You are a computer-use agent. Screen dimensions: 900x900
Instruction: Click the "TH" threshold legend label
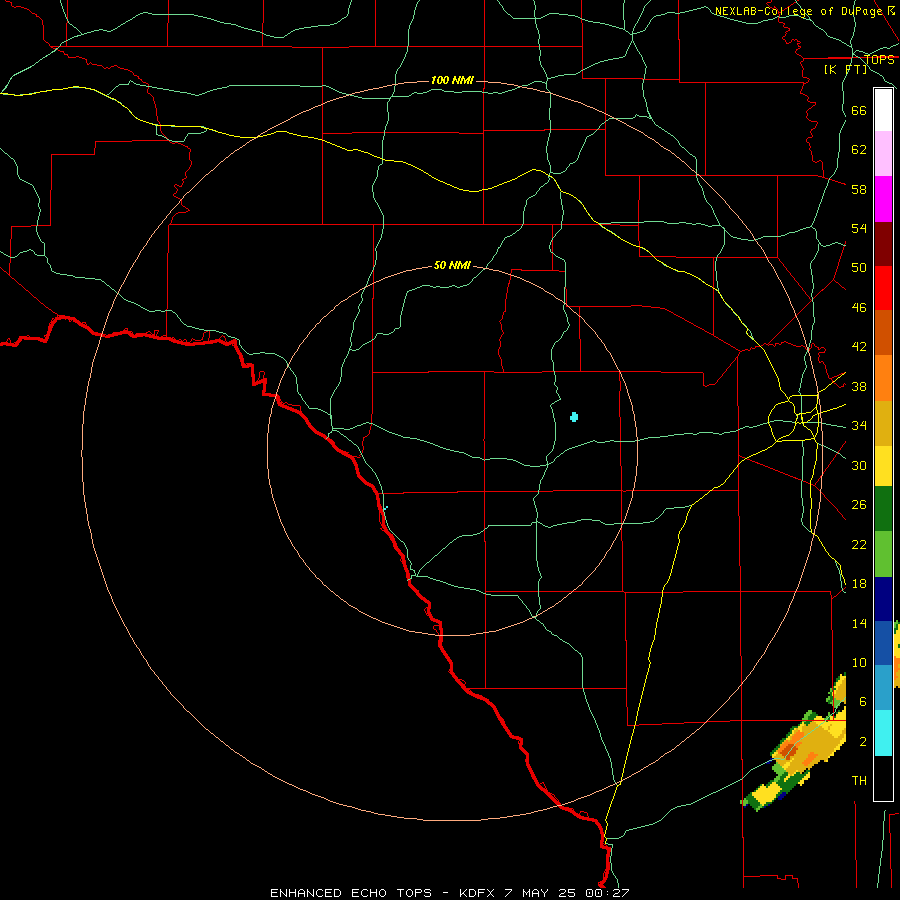859,781
